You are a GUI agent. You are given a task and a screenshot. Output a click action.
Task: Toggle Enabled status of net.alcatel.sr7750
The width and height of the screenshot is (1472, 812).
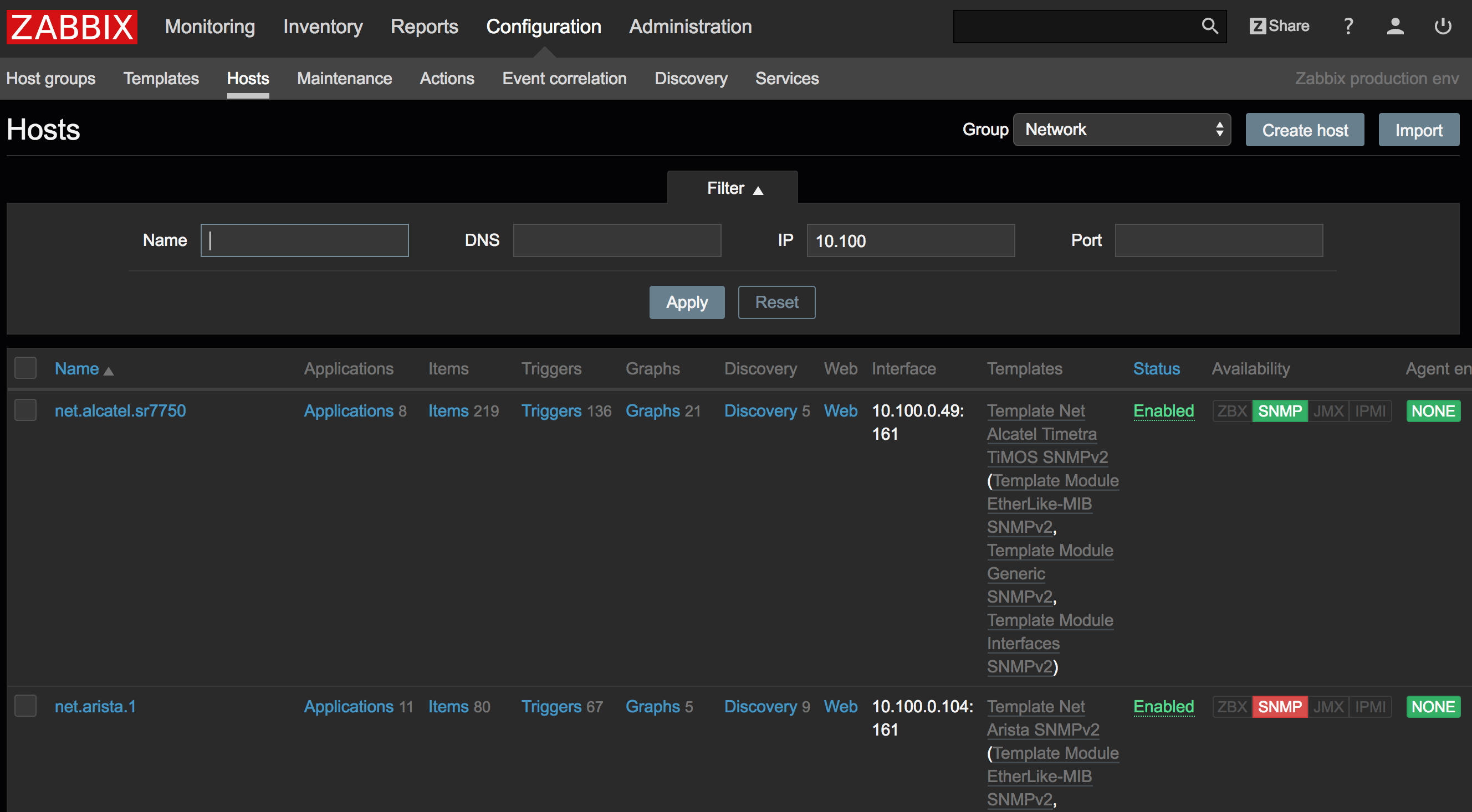click(x=1163, y=410)
